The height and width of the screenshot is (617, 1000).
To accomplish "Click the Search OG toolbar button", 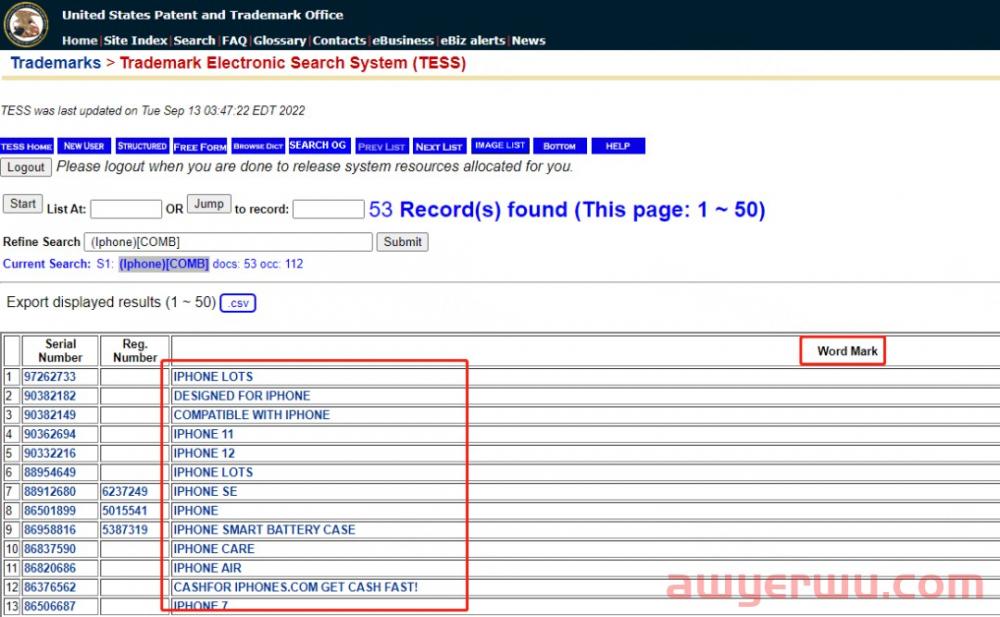I will [x=318, y=145].
